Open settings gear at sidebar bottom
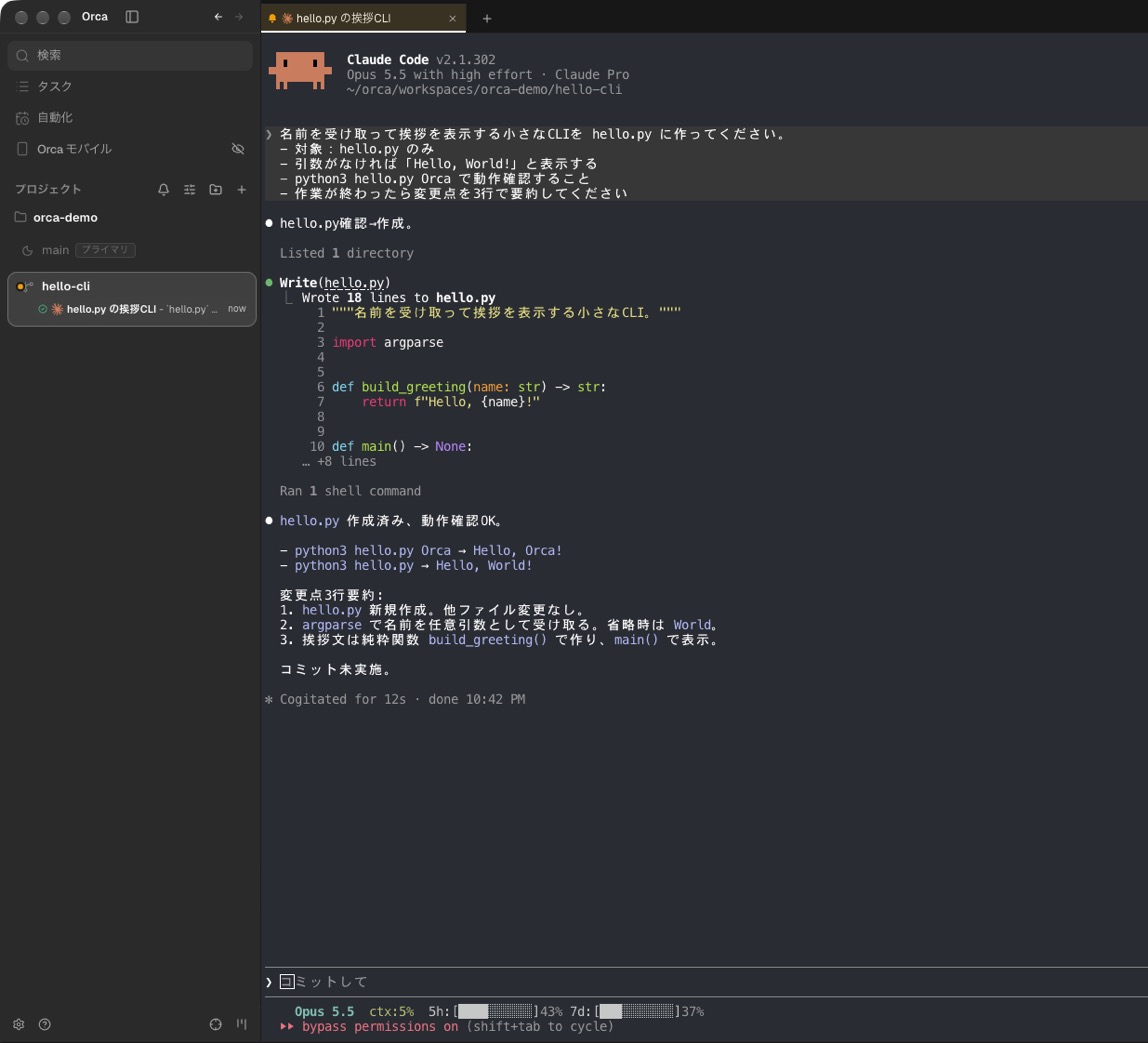 pyautogui.click(x=19, y=1025)
